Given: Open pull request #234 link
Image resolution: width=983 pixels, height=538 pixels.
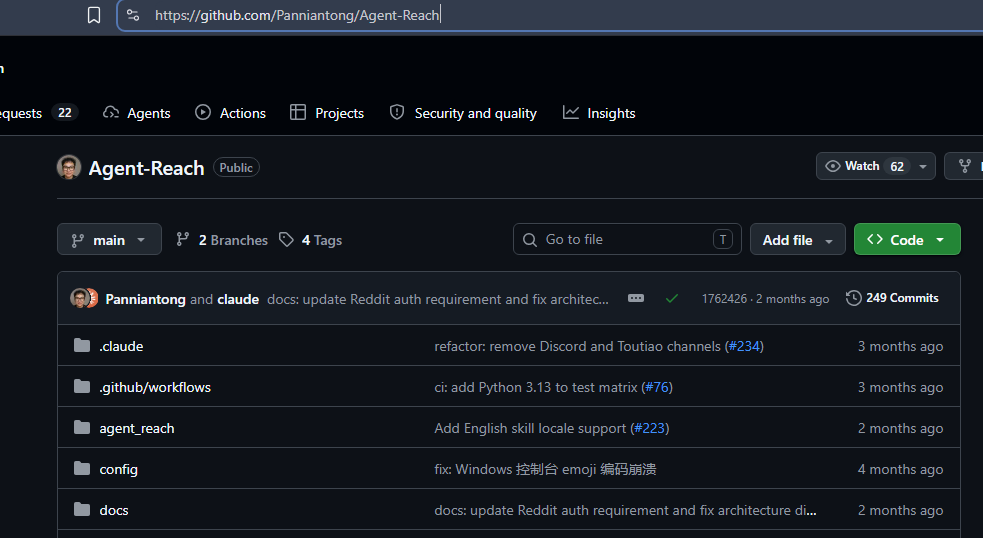Looking at the screenshot, I should (x=744, y=346).
